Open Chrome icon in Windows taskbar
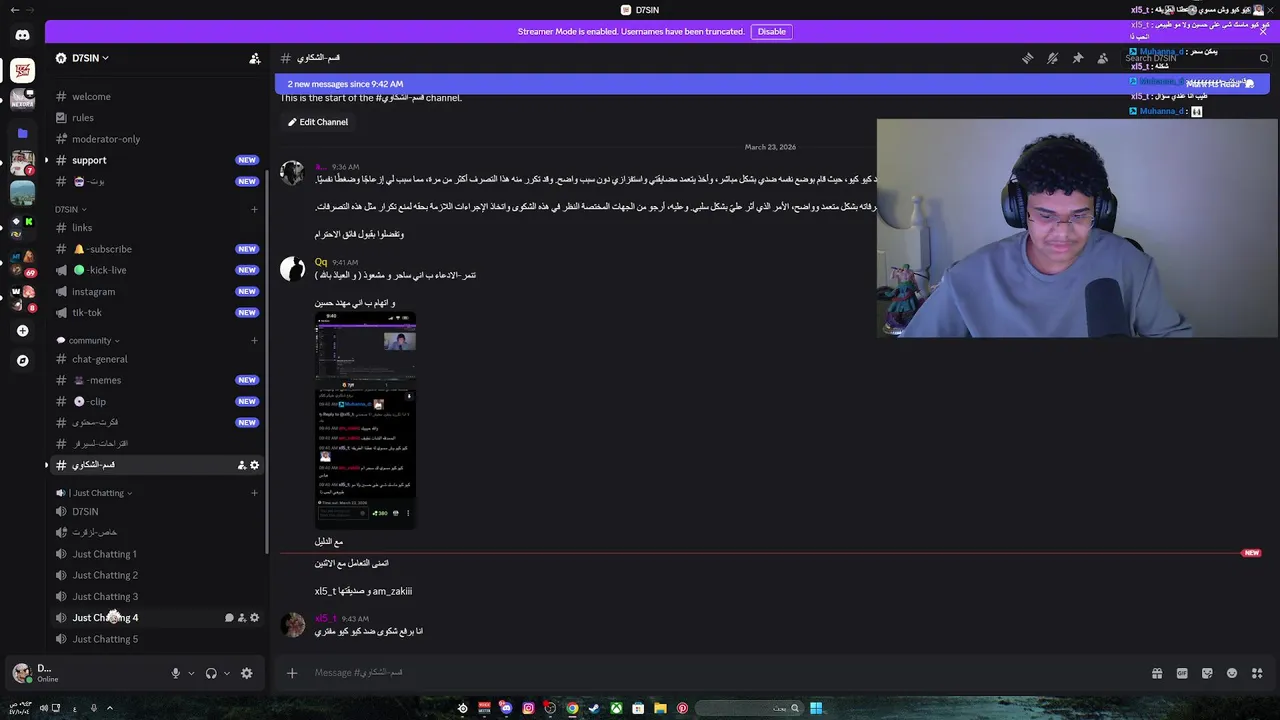 [572, 708]
